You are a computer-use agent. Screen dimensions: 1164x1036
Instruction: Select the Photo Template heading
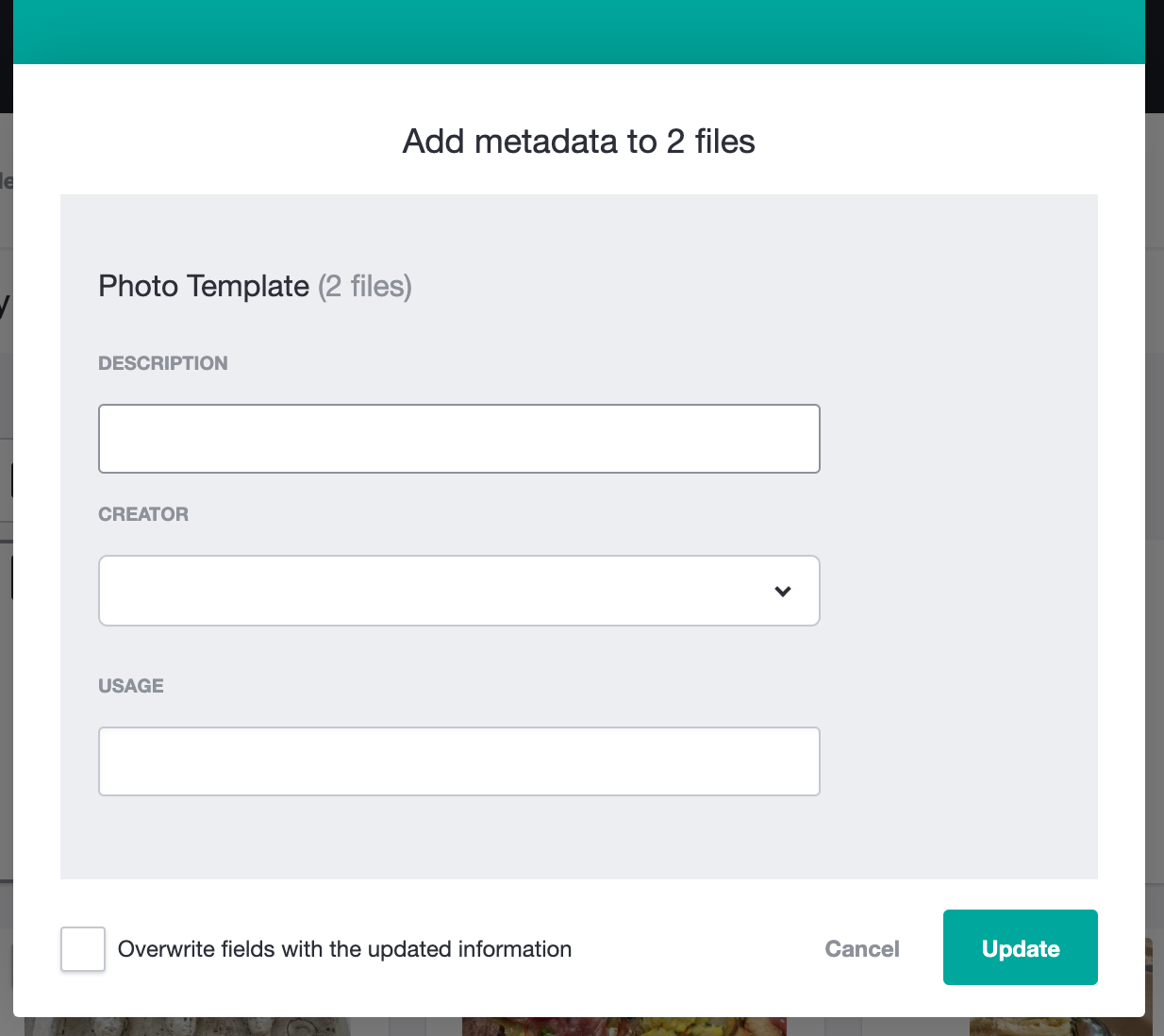coord(204,286)
